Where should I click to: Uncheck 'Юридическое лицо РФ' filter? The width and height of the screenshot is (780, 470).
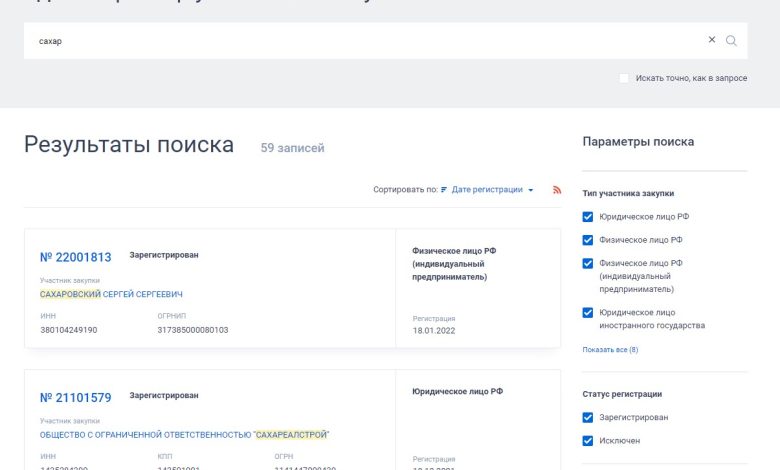click(x=588, y=217)
